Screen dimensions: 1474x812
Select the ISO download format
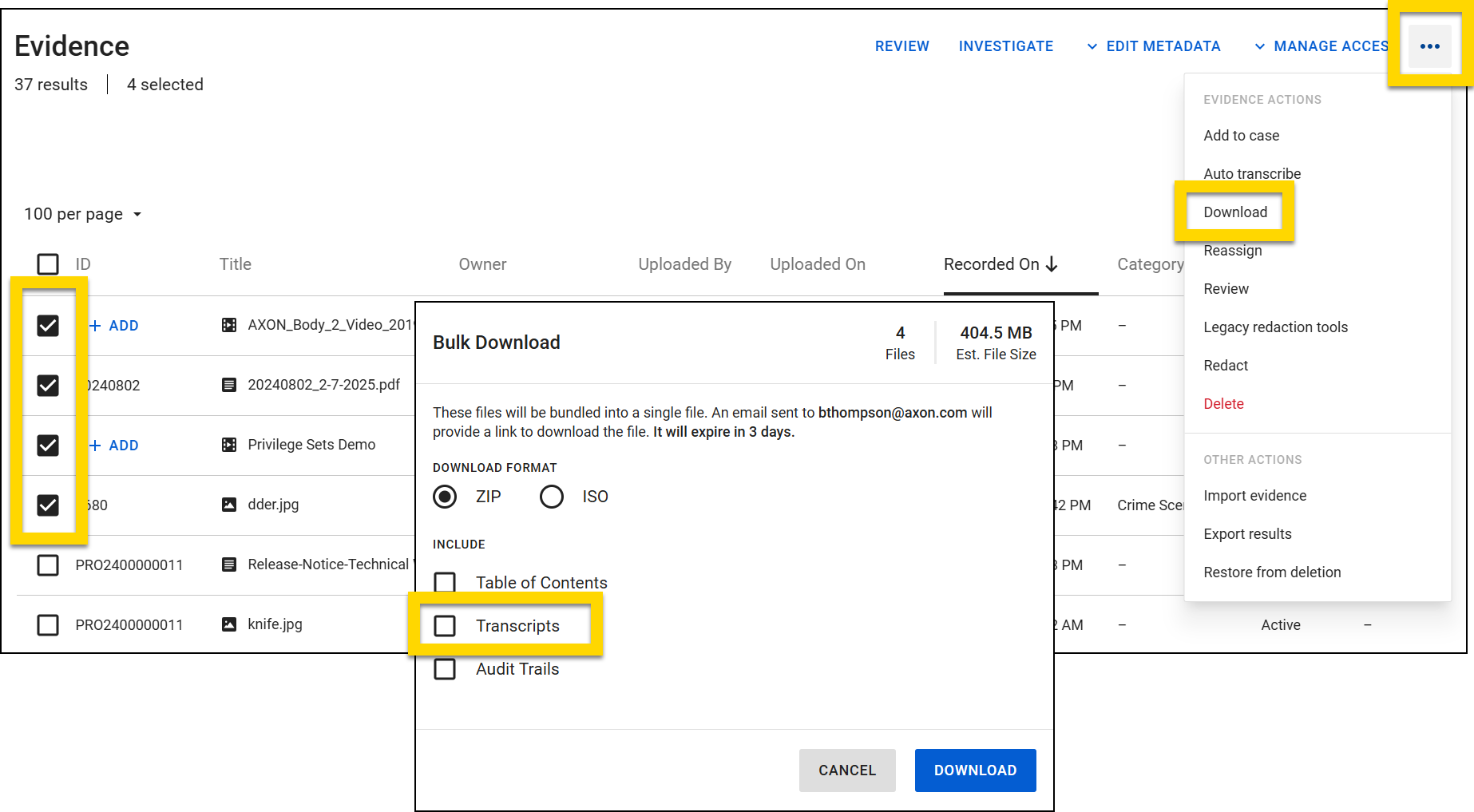[x=551, y=496]
